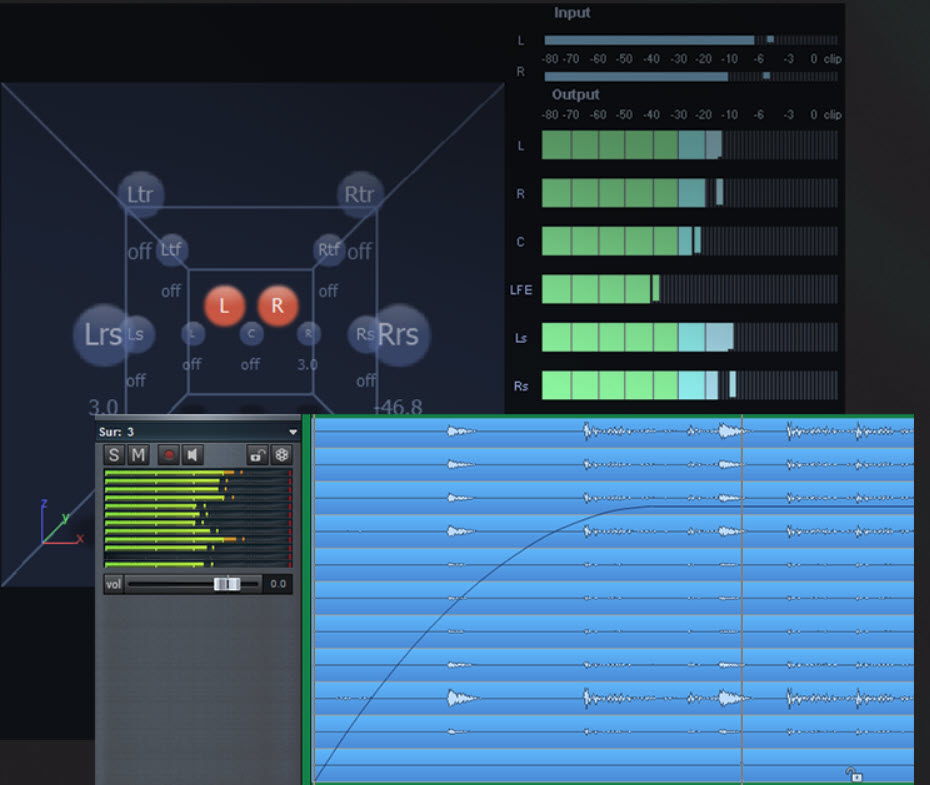Select the Rtr top rear speaker

click(x=358, y=194)
